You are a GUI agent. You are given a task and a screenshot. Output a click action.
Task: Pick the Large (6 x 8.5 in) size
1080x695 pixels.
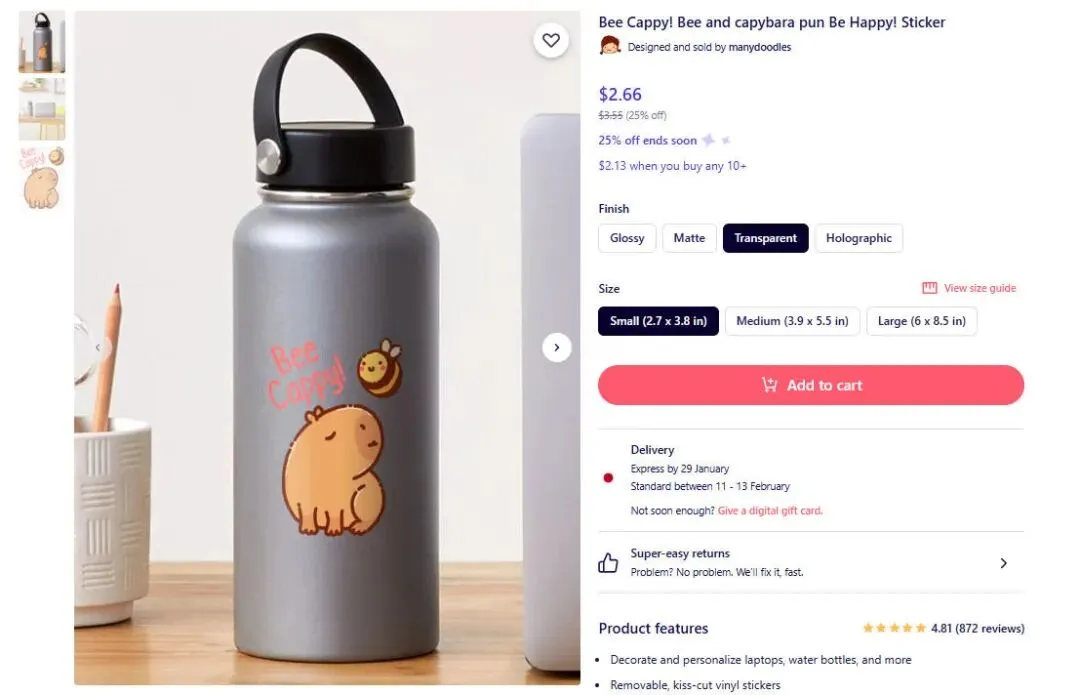(921, 321)
